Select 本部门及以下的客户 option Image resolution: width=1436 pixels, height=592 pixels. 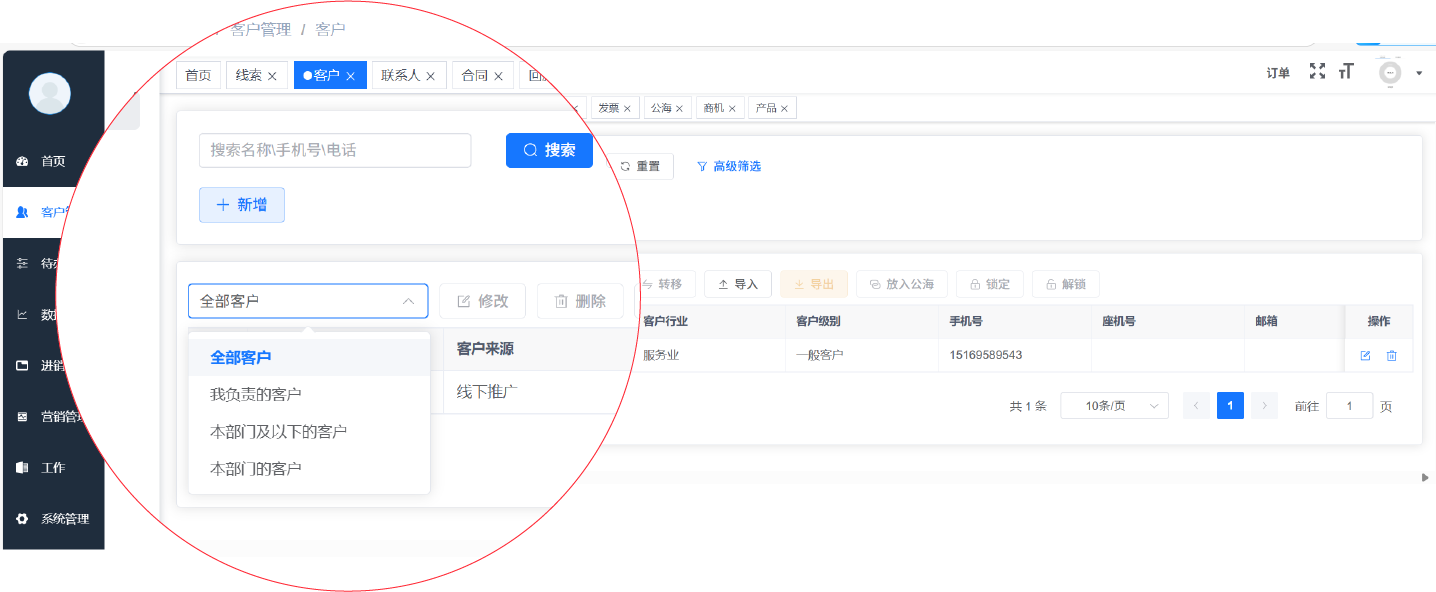(278, 432)
